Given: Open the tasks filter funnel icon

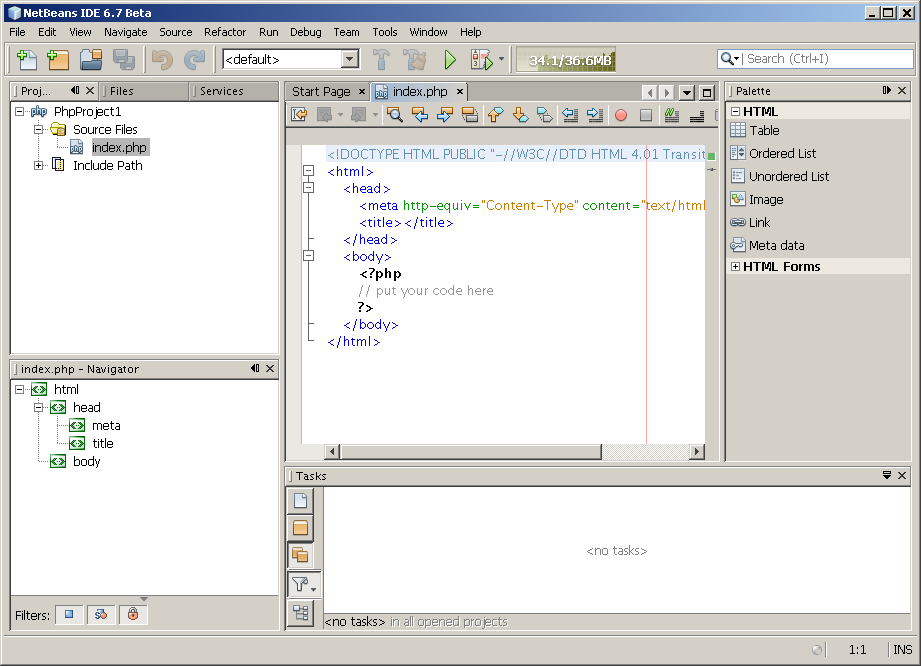Looking at the screenshot, I should (x=300, y=585).
